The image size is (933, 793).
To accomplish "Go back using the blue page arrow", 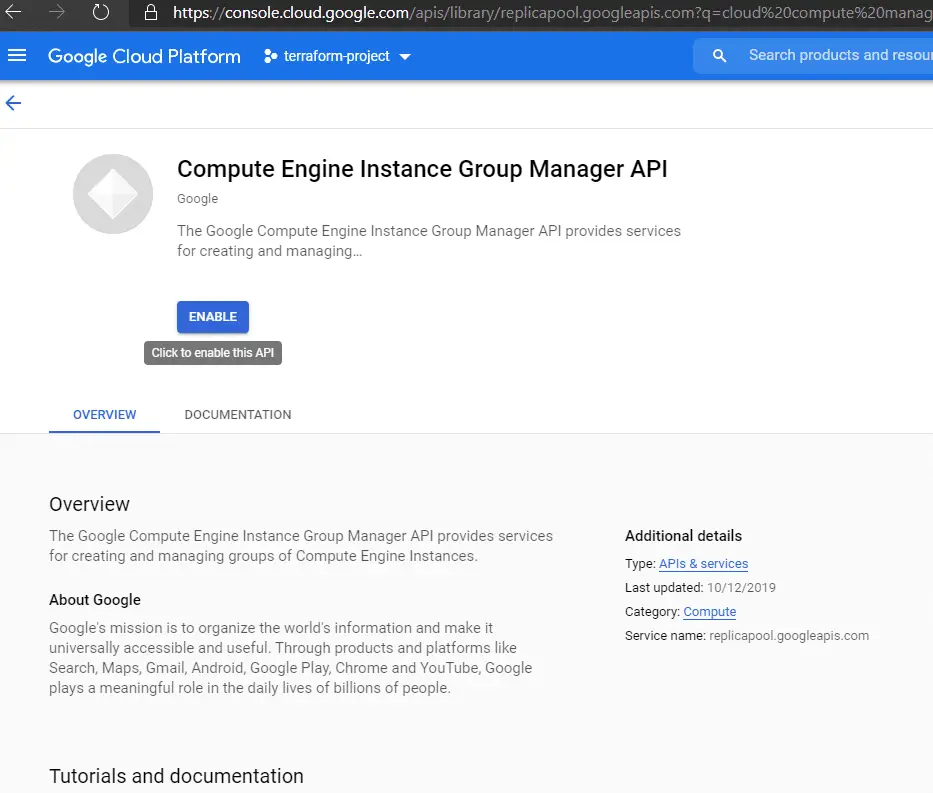I will (x=14, y=103).
